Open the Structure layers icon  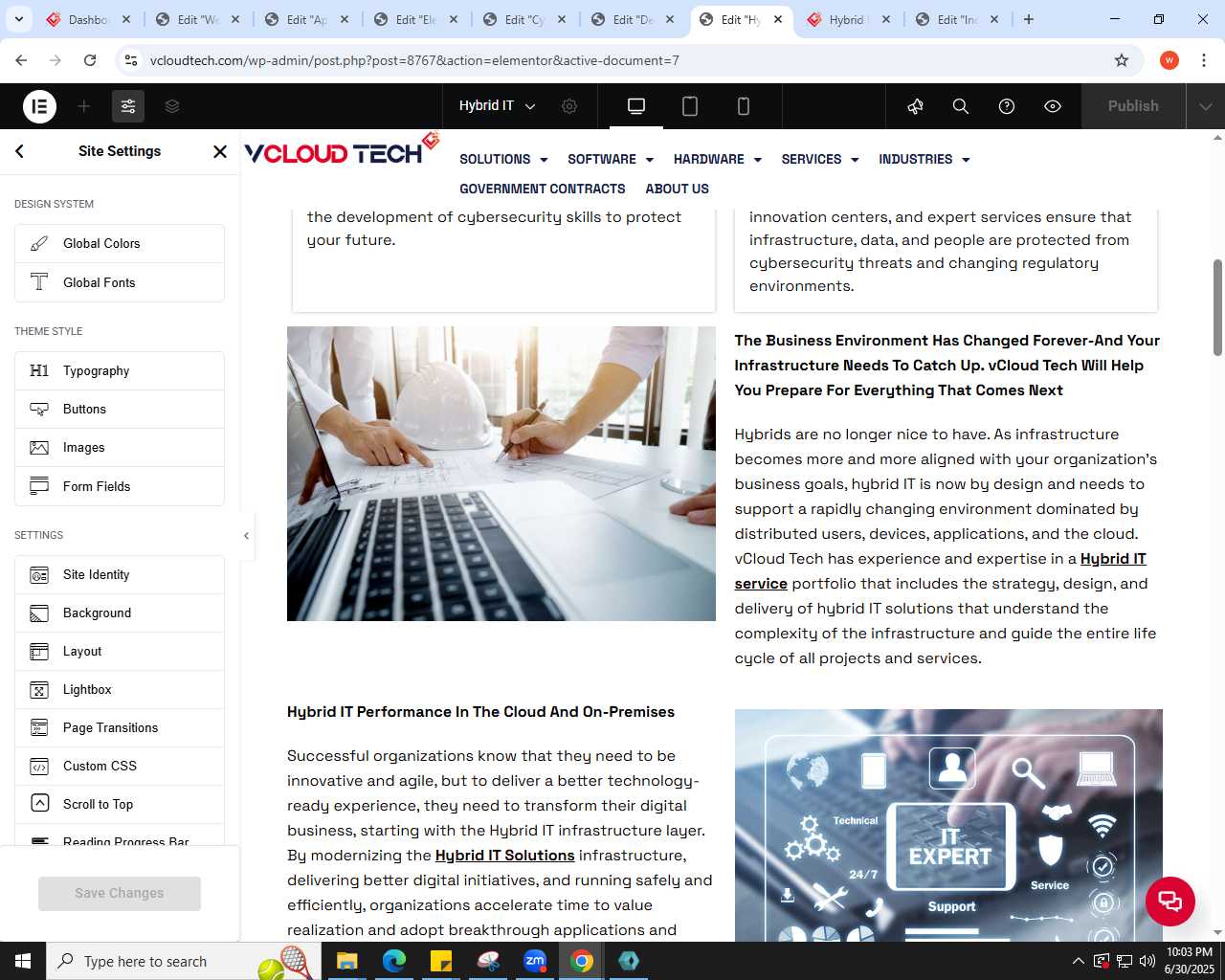click(172, 106)
